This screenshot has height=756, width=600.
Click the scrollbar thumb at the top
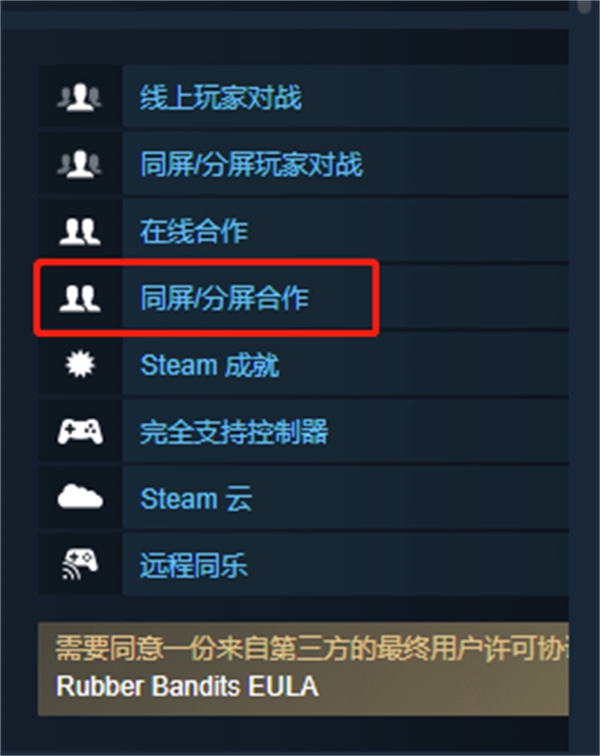click(x=584, y=6)
